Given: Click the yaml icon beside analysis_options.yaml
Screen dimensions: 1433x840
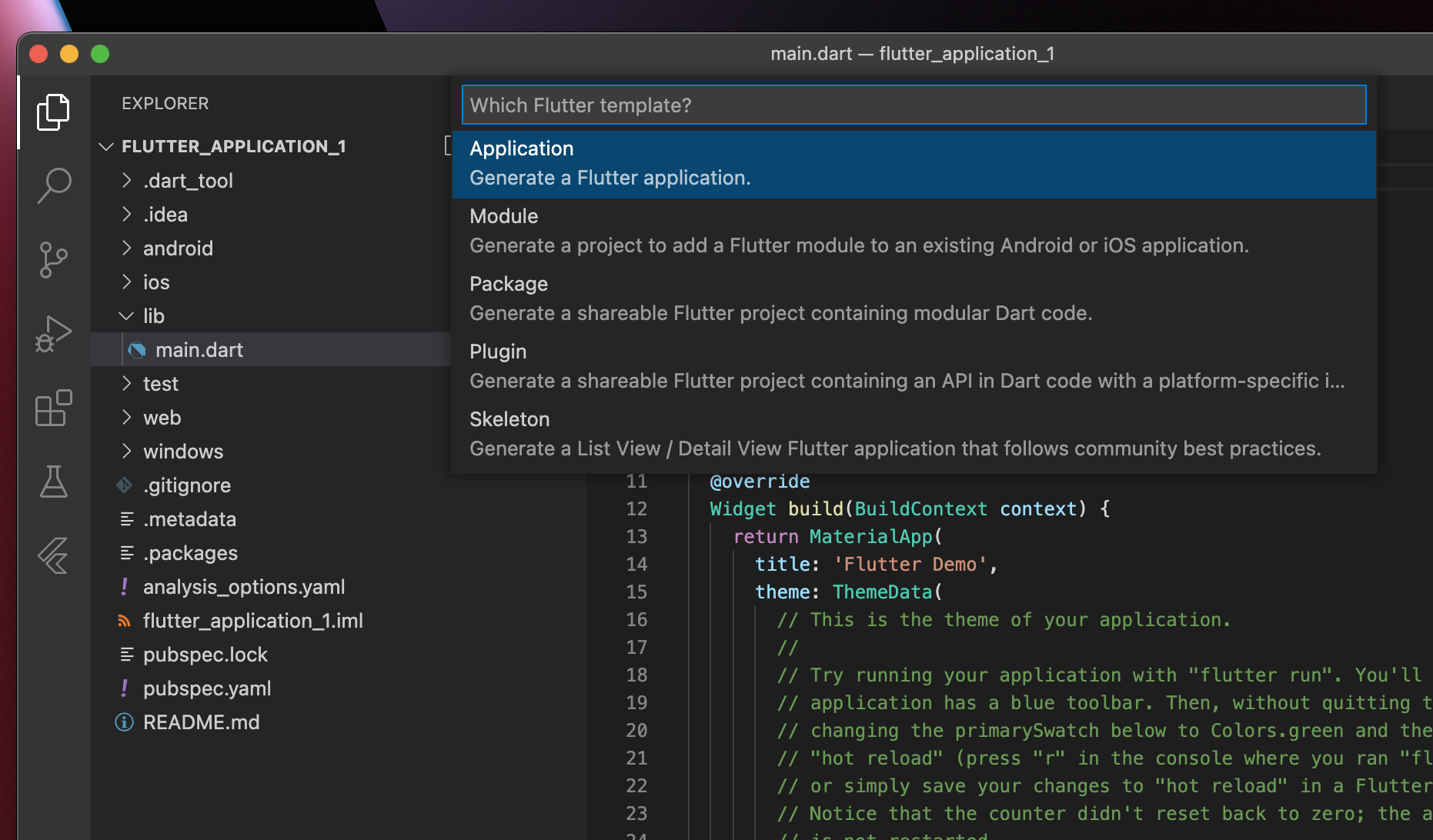Looking at the screenshot, I should tap(124, 587).
